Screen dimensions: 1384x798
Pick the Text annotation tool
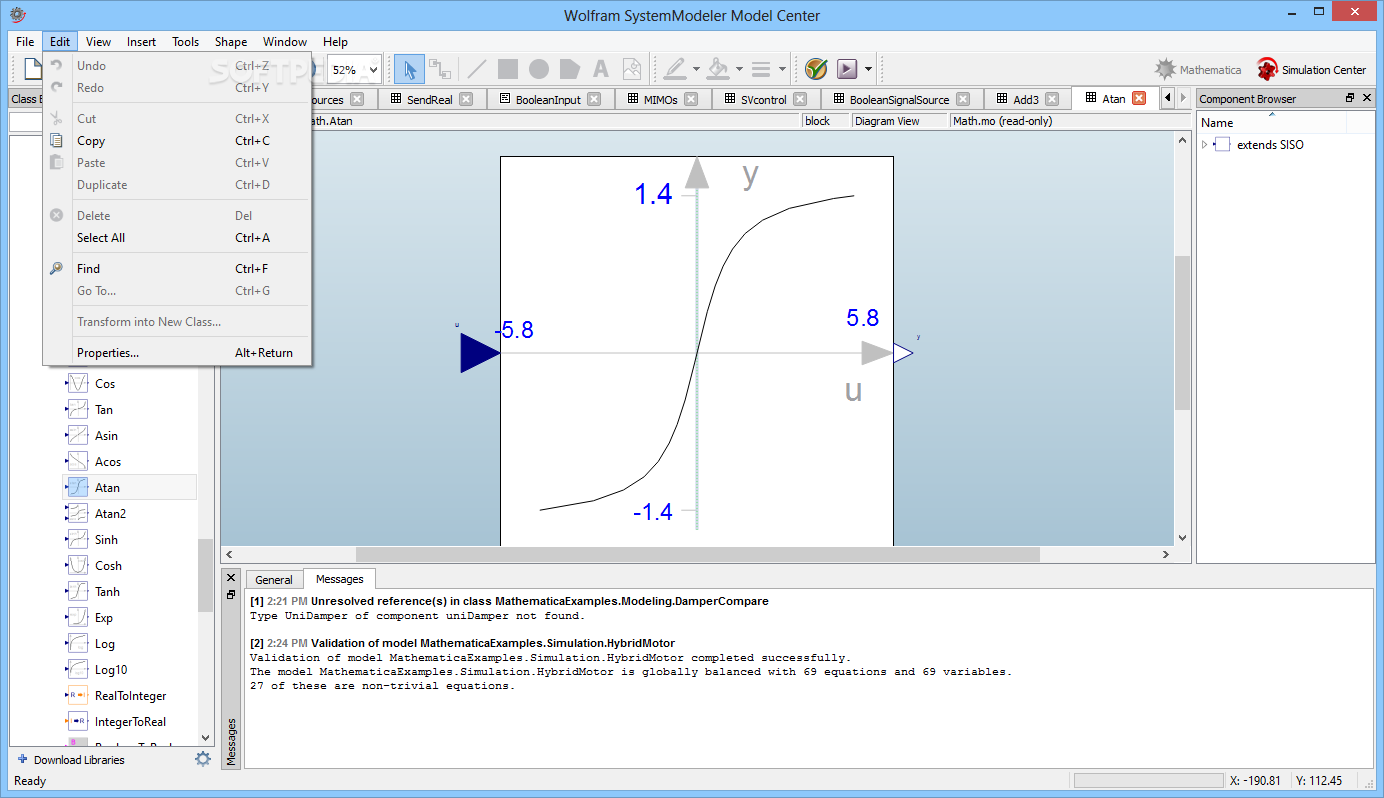tap(601, 69)
